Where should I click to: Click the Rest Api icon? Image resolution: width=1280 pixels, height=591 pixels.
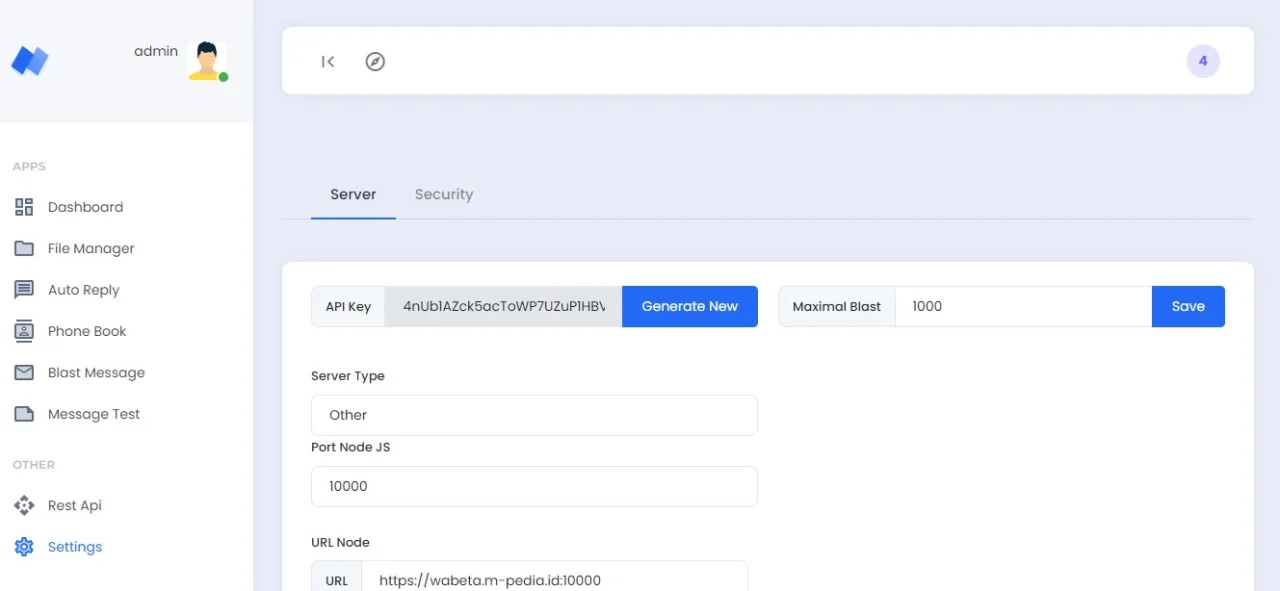[24, 505]
